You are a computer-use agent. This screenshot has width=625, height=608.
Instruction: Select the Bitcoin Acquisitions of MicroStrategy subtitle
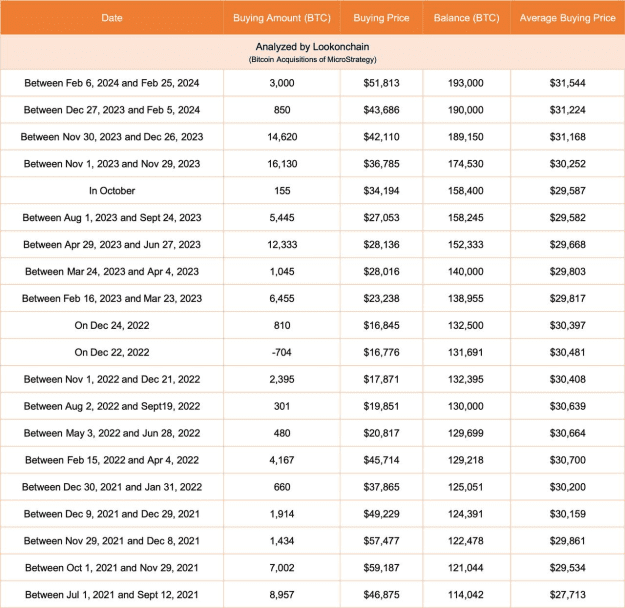312,60
